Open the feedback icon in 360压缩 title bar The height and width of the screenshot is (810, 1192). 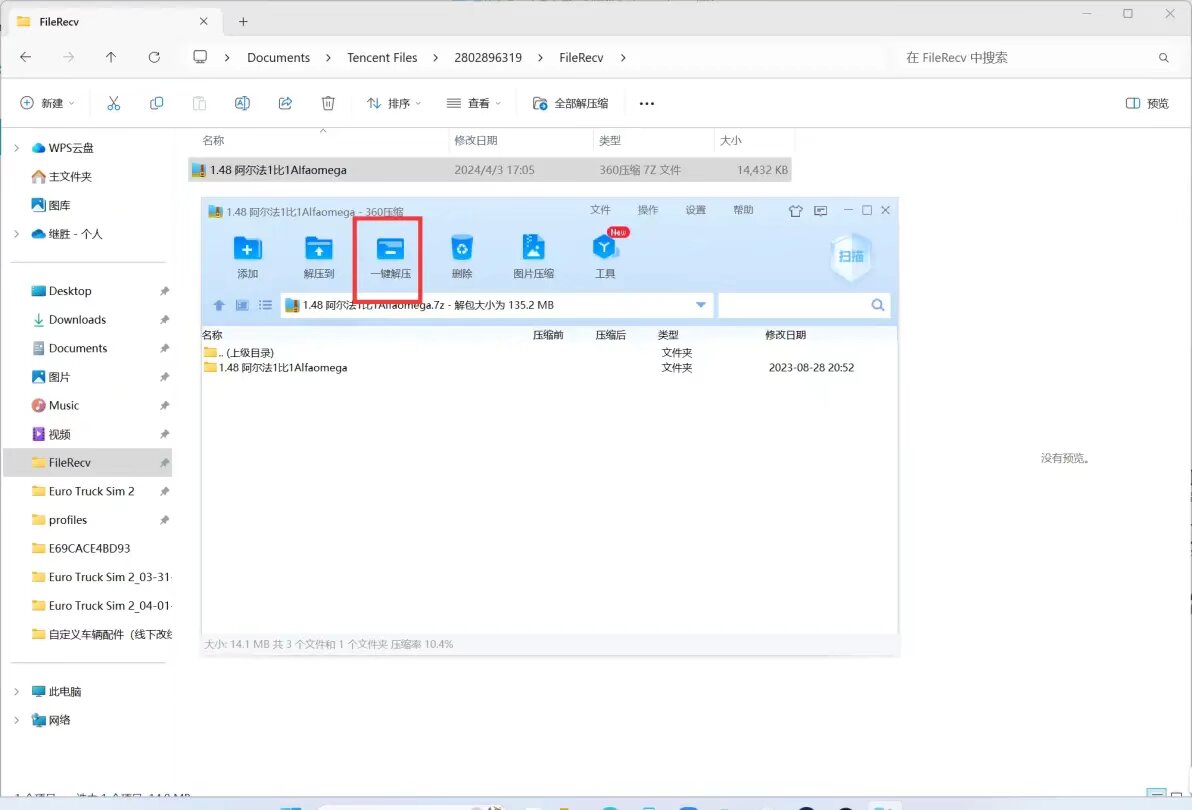pyautogui.click(x=820, y=211)
